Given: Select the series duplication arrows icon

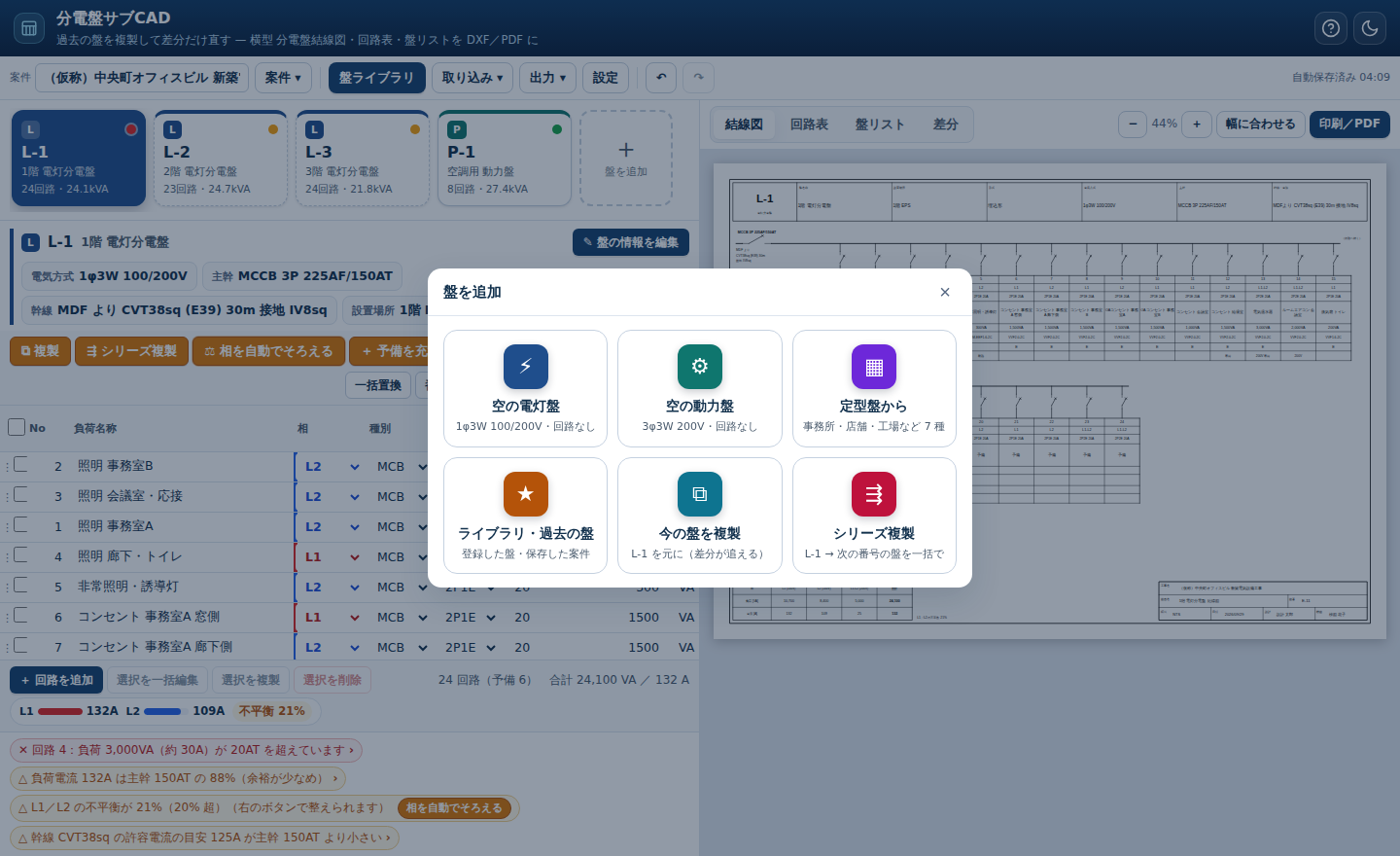Looking at the screenshot, I should coord(874,494).
